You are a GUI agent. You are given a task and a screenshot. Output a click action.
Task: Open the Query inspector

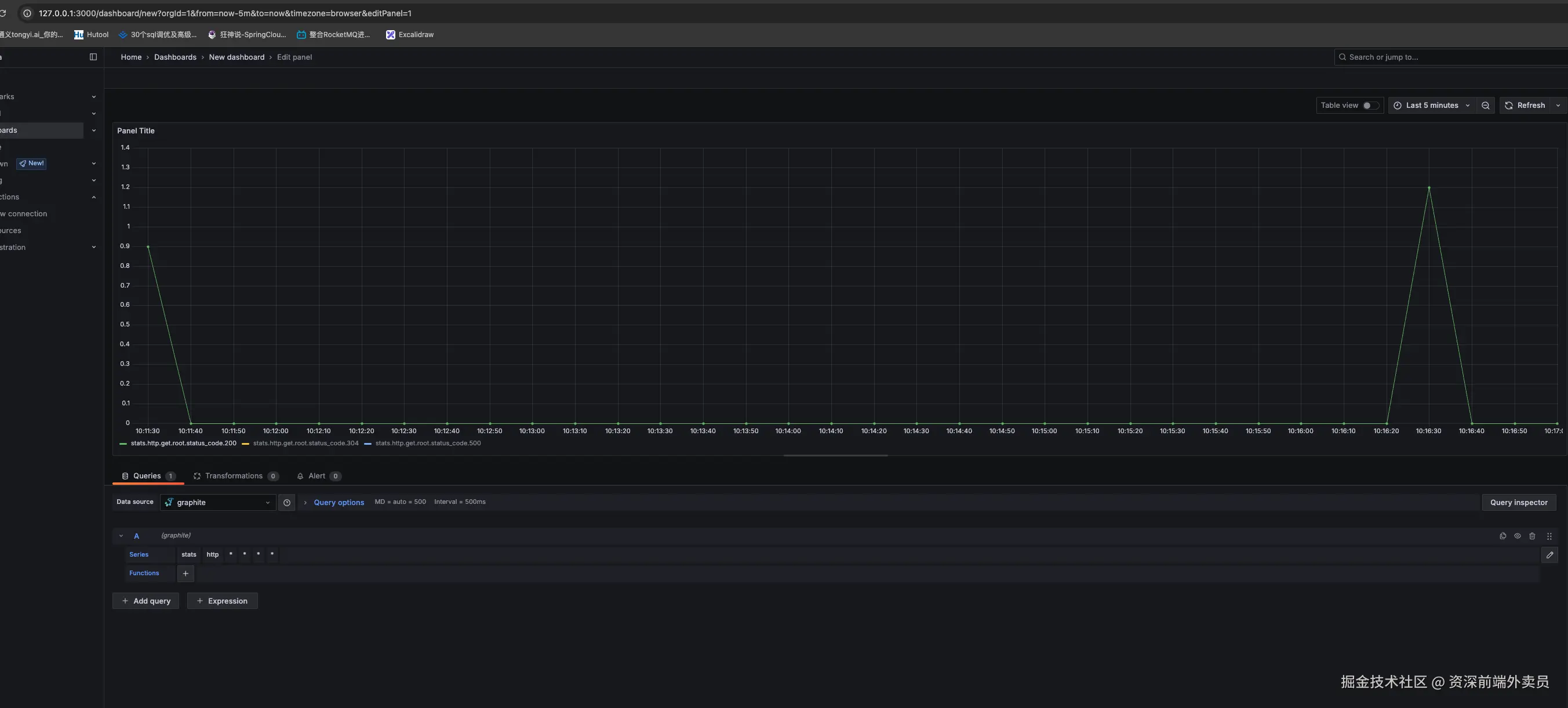(x=1518, y=503)
